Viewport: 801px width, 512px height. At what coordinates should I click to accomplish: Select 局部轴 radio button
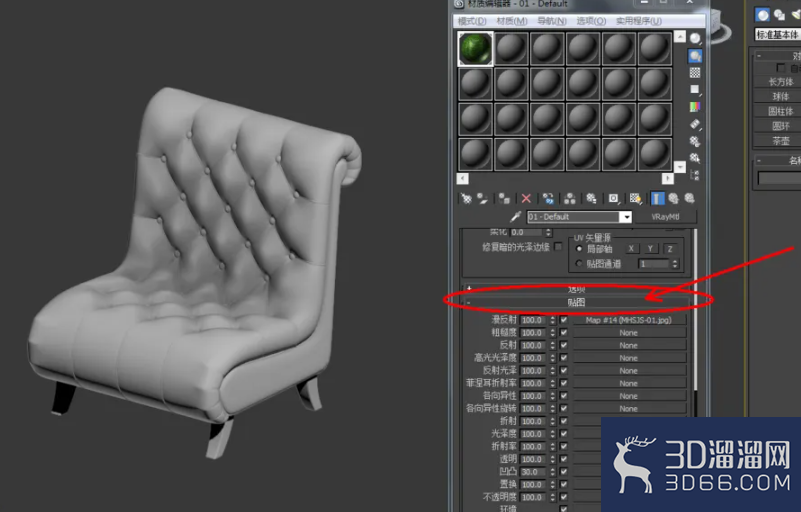tap(579, 249)
